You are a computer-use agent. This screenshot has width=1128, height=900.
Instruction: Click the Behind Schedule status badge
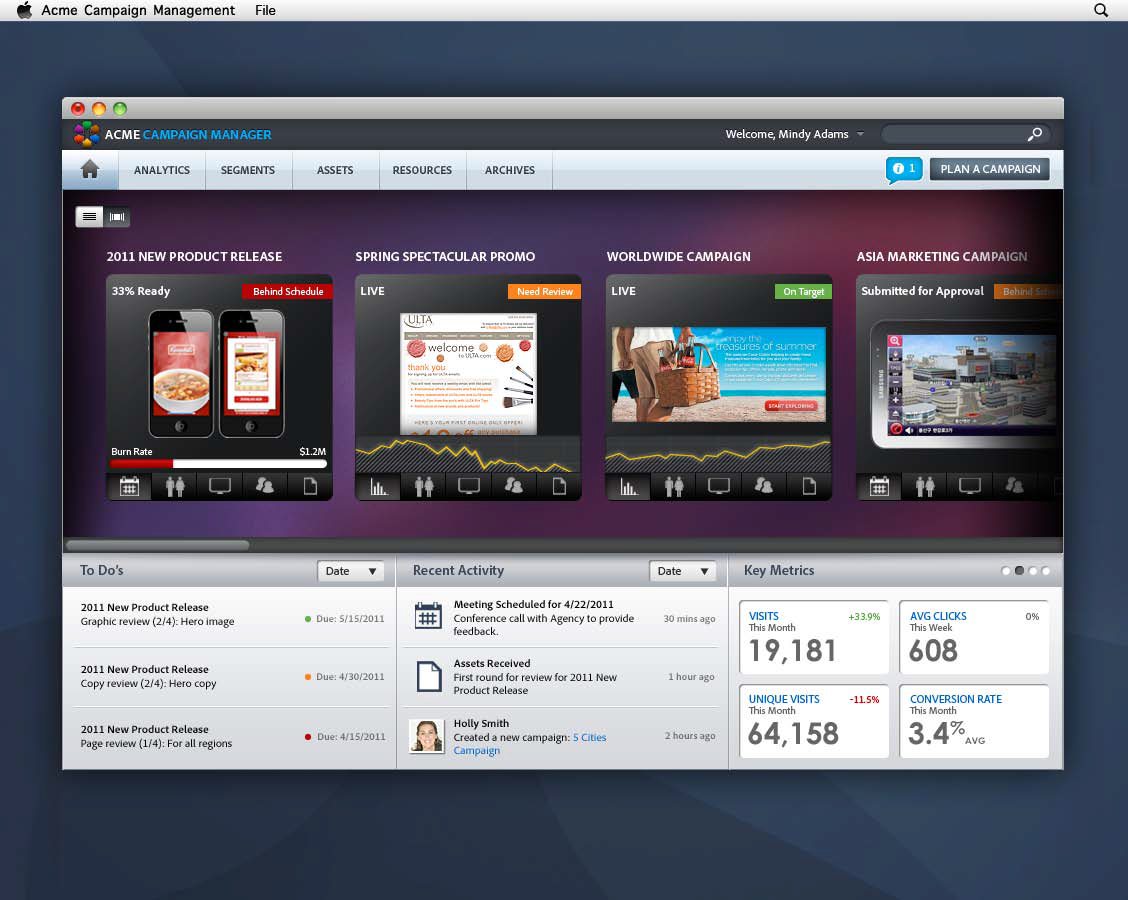click(288, 291)
